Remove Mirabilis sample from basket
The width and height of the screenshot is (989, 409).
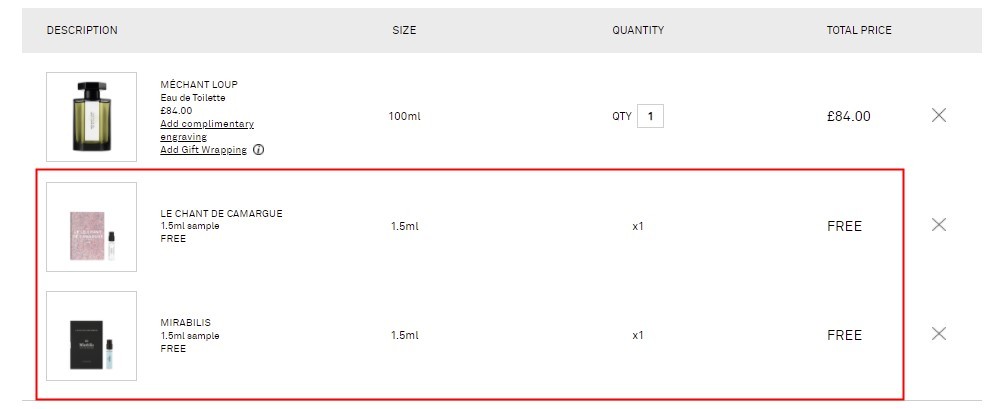point(939,333)
